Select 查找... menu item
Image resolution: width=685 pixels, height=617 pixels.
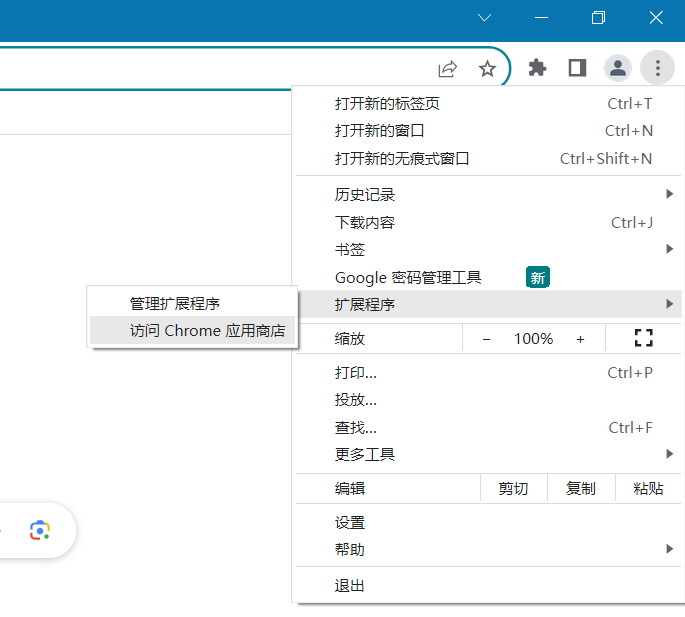488,427
